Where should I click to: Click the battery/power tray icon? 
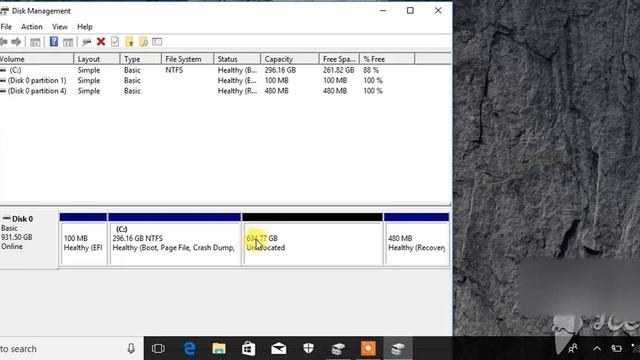pyautogui.click(x=616, y=349)
